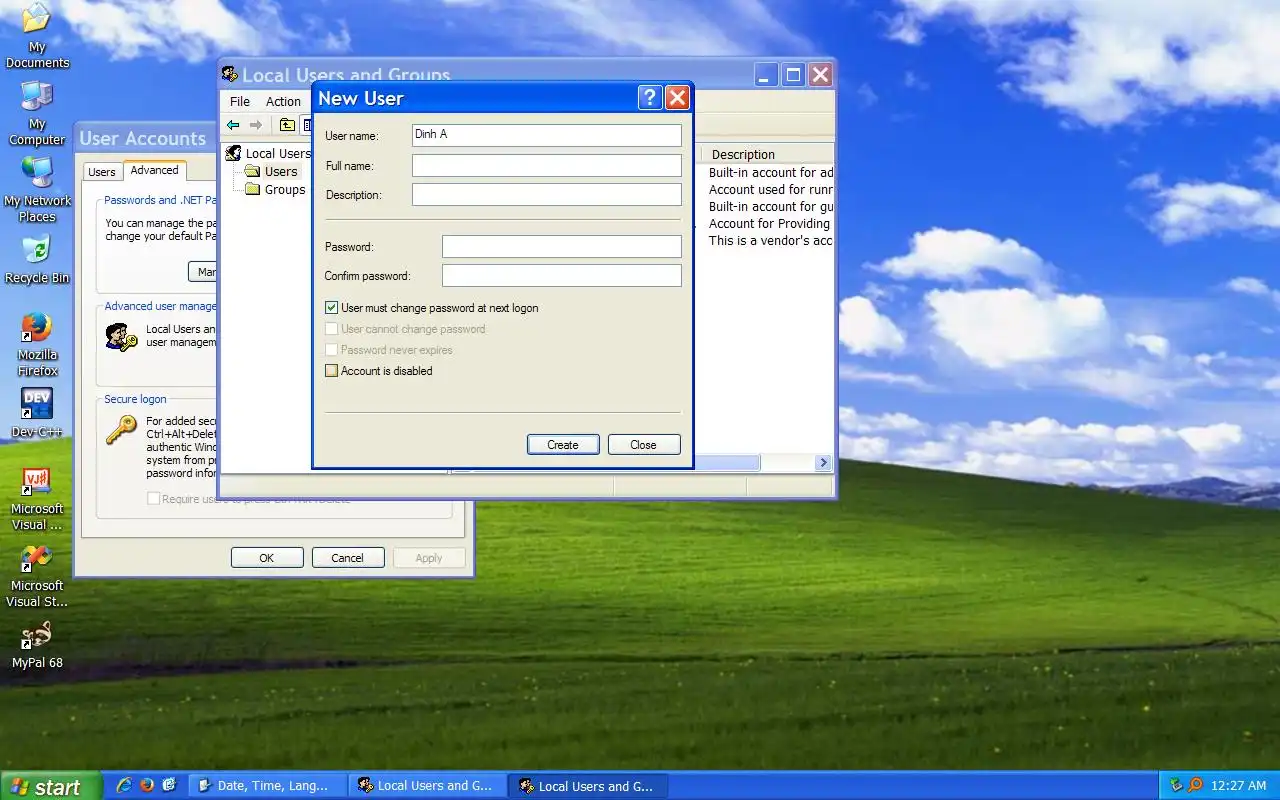Click first Local Users and G... taskbar button
1280x800 pixels.
coord(428,786)
